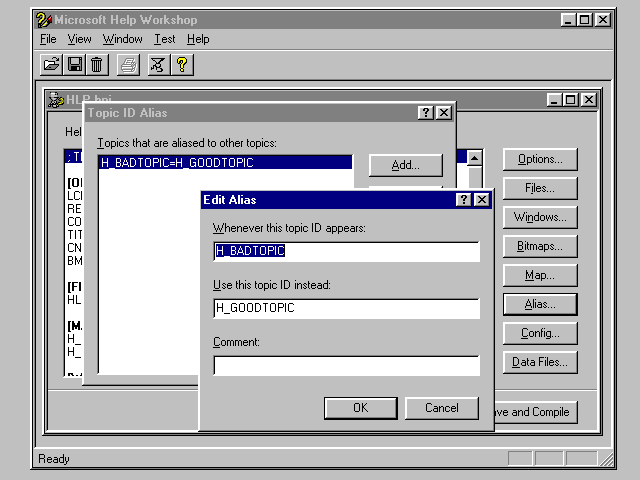Open the Window menu
The height and width of the screenshot is (480, 640).
point(122,39)
